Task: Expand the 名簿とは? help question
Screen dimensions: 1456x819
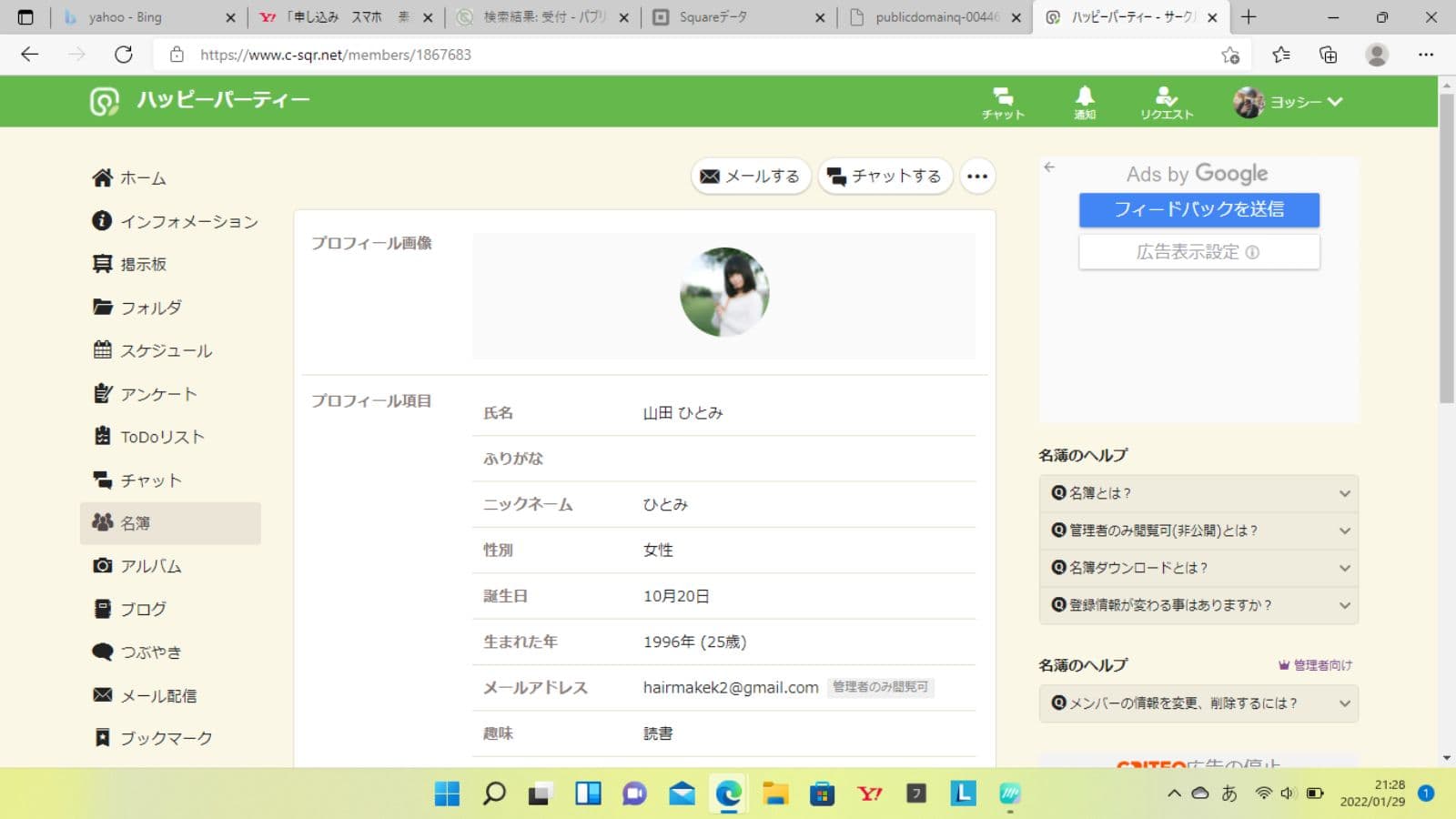Action: tap(1198, 493)
